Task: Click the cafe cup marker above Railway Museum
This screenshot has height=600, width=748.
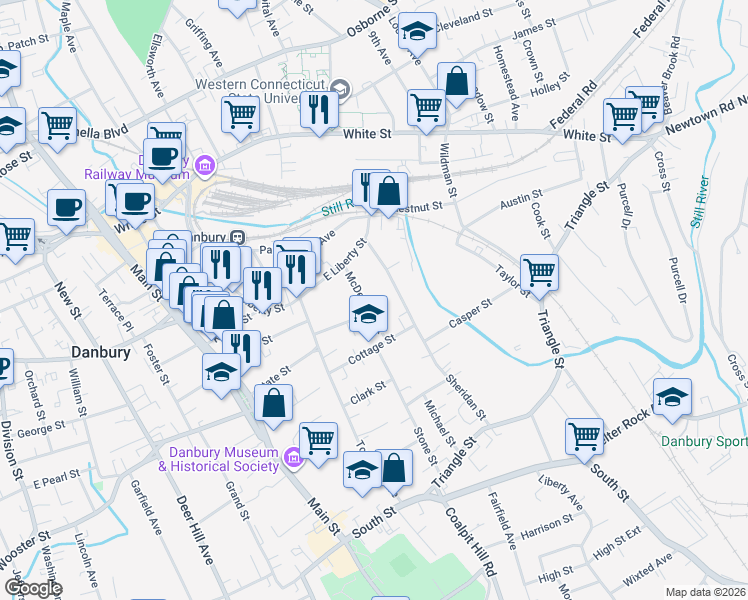Action: coord(162,159)
